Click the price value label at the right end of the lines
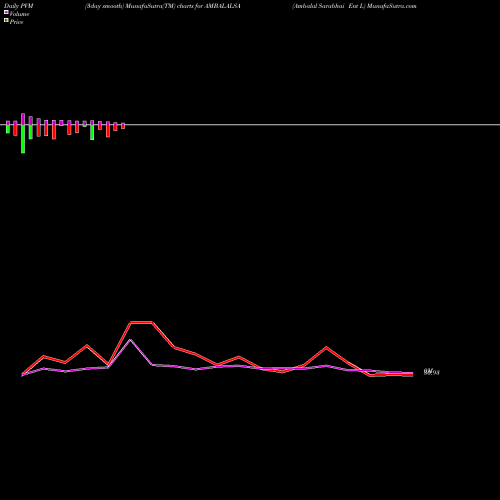 432,372
